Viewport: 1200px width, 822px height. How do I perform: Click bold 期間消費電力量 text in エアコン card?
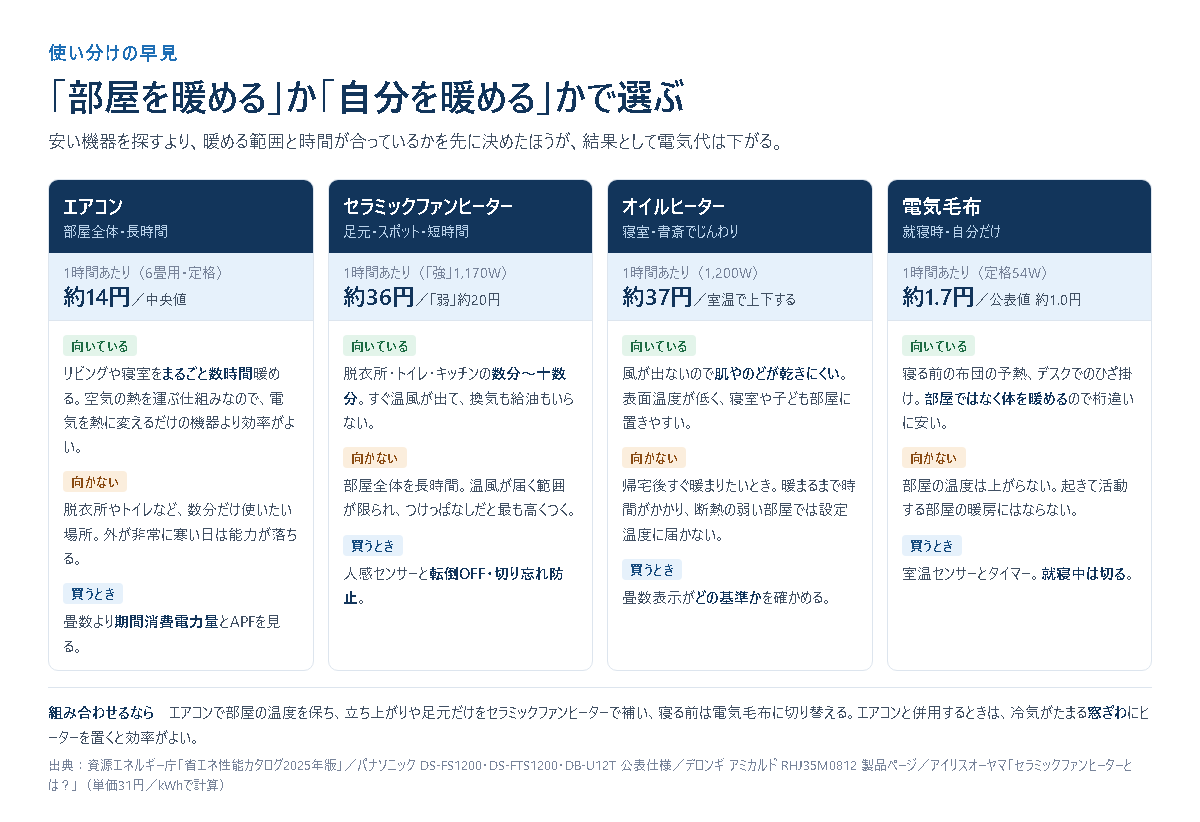(x=166, y=621)
